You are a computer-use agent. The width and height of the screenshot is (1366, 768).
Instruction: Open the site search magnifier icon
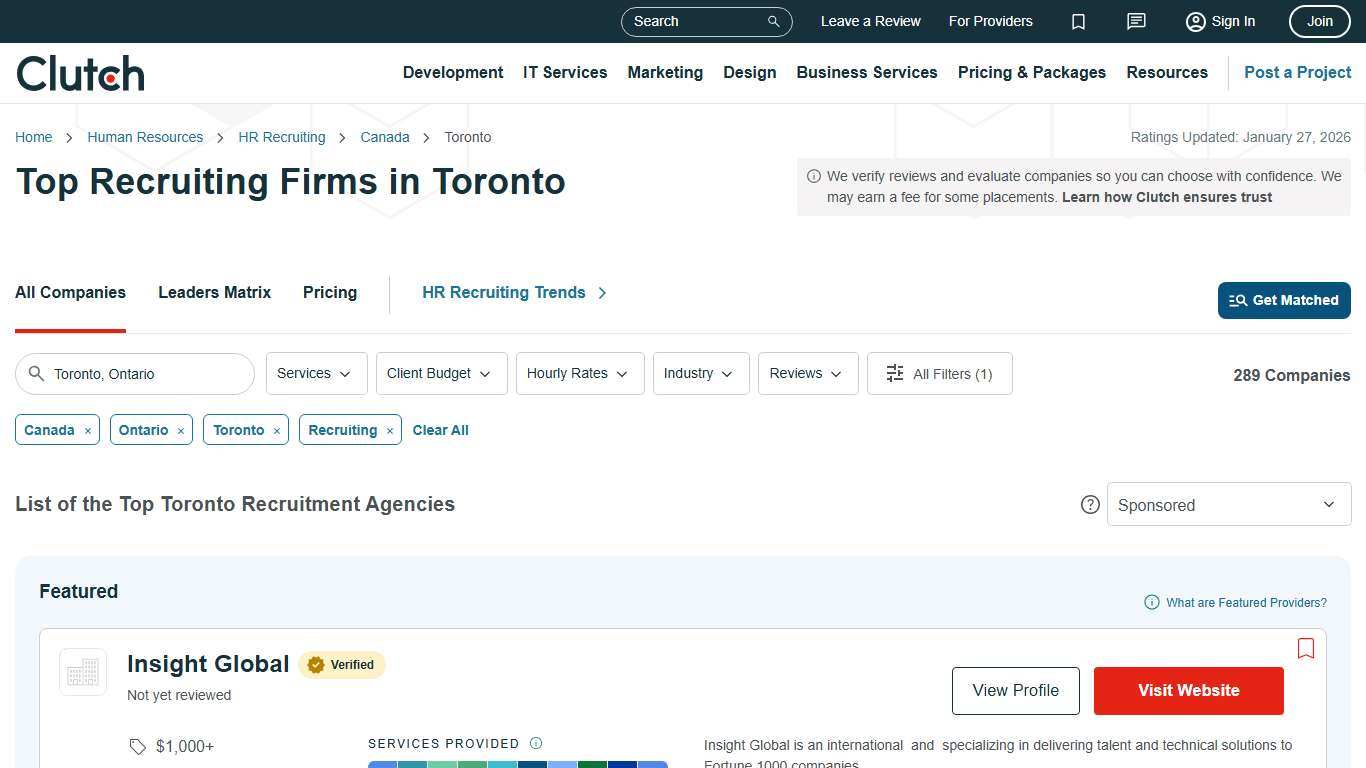[772, 21]
